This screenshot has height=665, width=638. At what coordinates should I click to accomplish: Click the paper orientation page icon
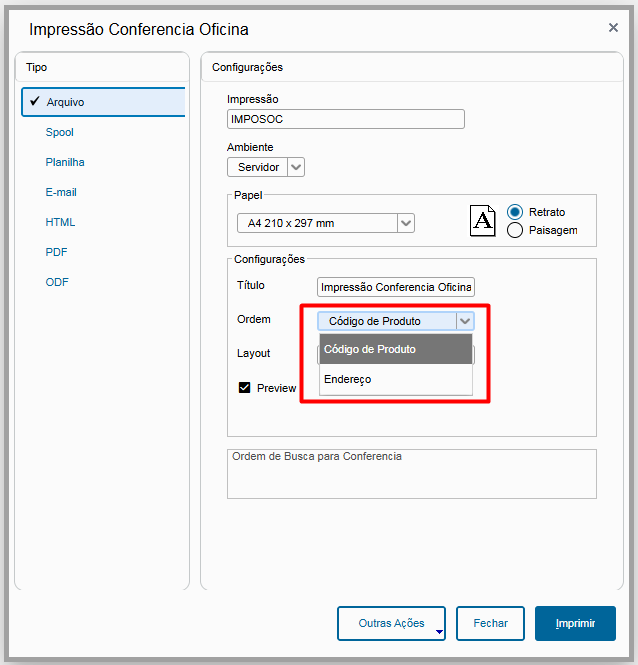(x=482, y=221)
